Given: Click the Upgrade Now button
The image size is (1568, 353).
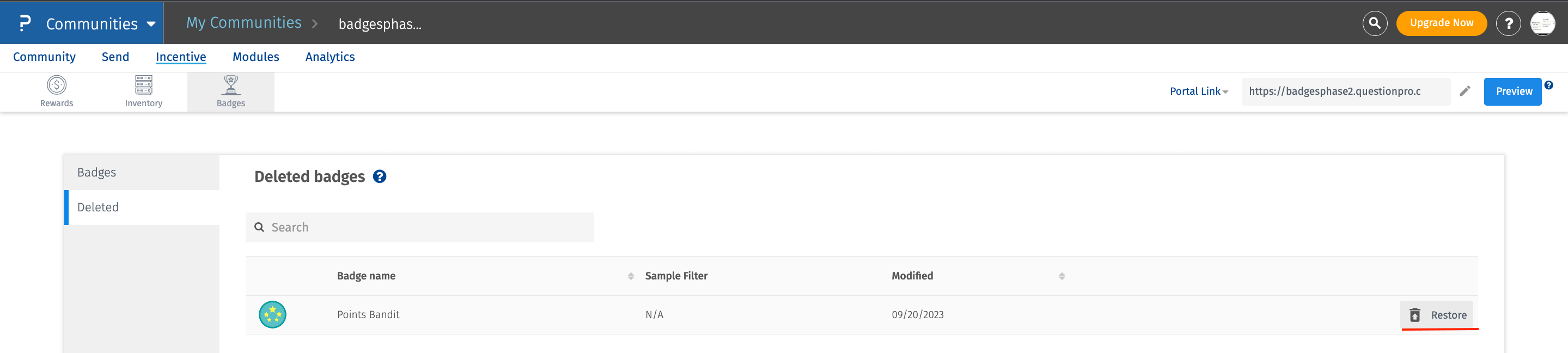Looking at the screenshot, I should point(1441,23).
